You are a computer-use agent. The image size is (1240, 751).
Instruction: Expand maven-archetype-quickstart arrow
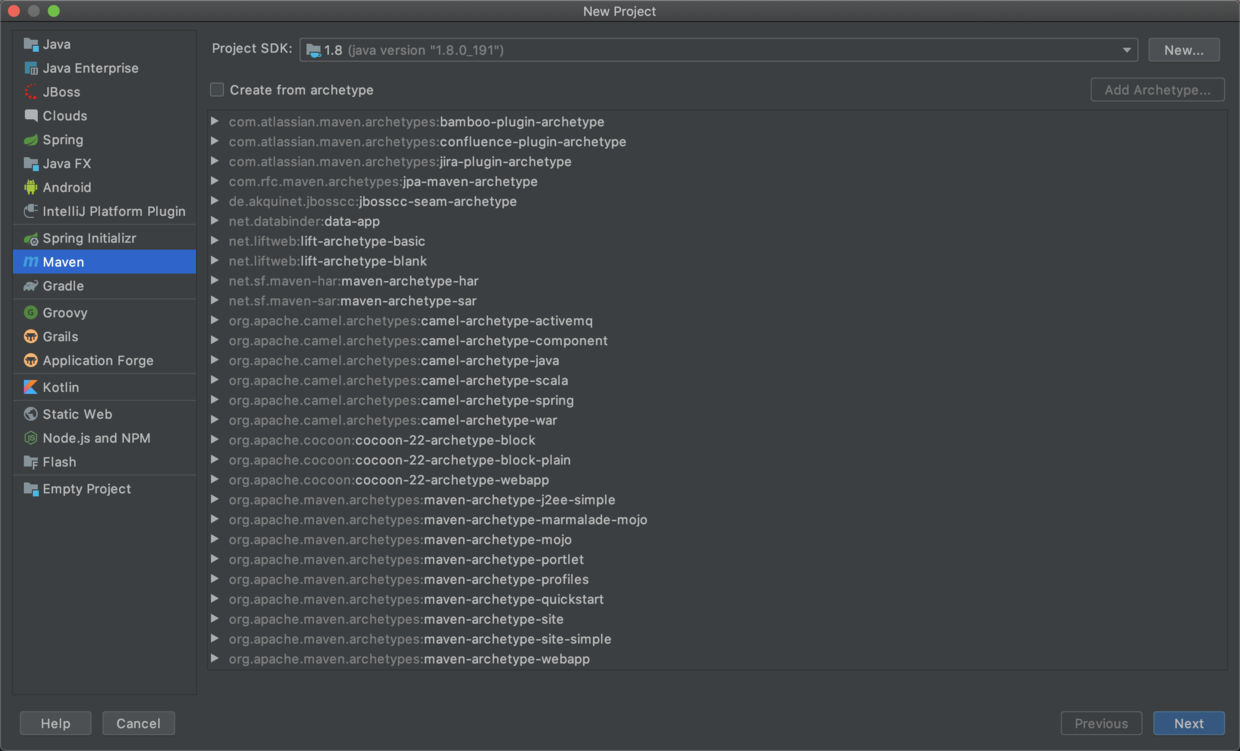click(215, 599)
